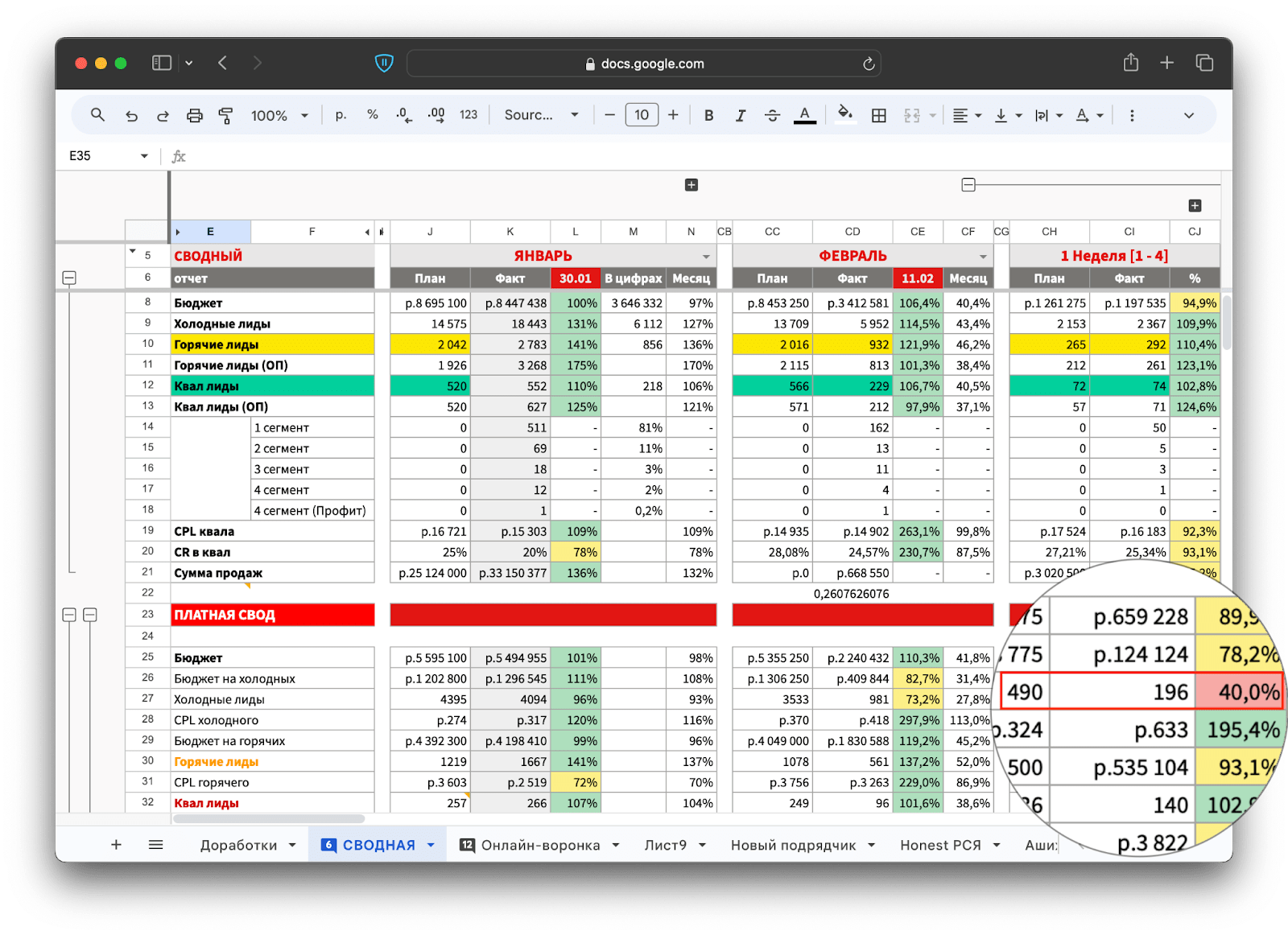Open the fill color bucket

tap(844, 114)
